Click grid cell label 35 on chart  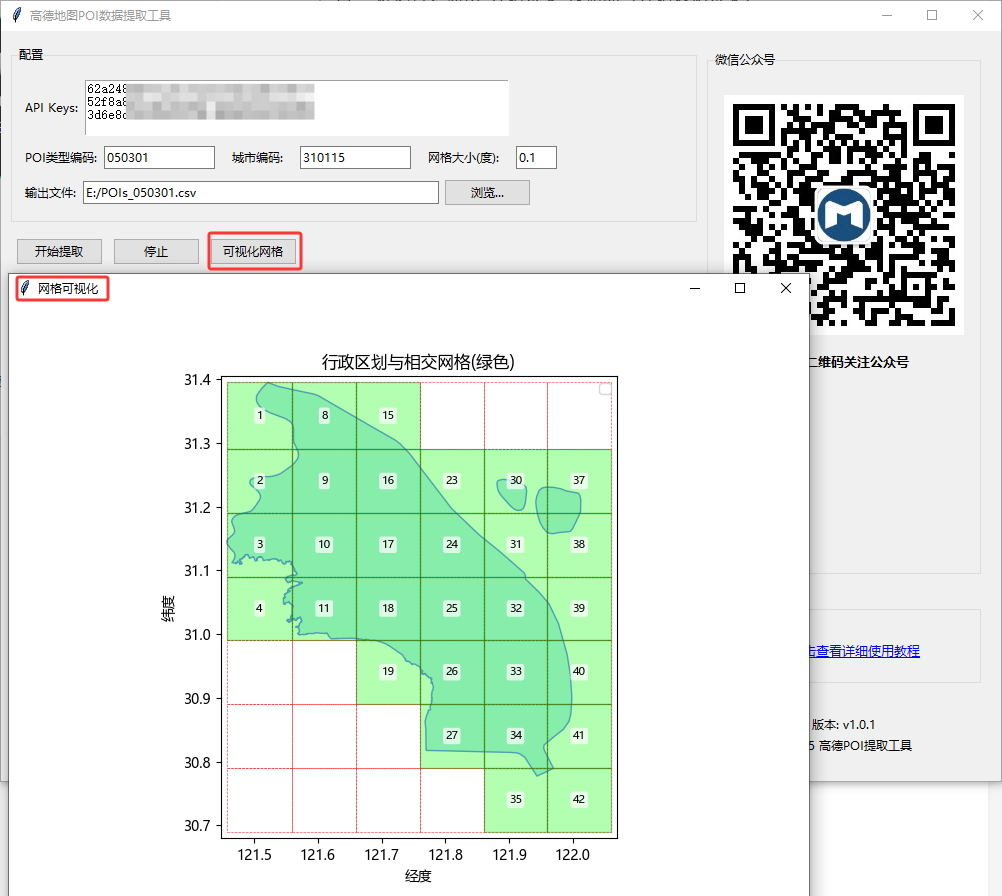516,799
